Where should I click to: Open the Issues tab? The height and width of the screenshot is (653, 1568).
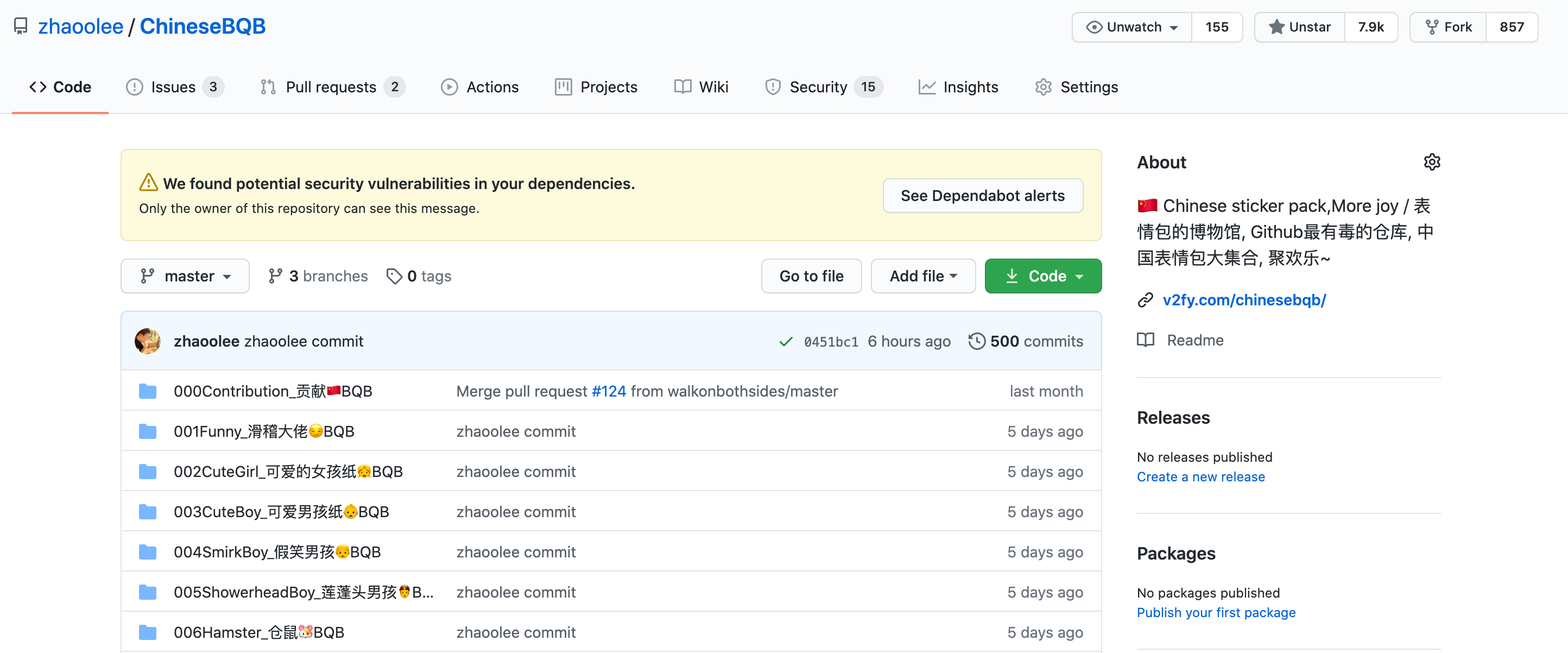175,87
